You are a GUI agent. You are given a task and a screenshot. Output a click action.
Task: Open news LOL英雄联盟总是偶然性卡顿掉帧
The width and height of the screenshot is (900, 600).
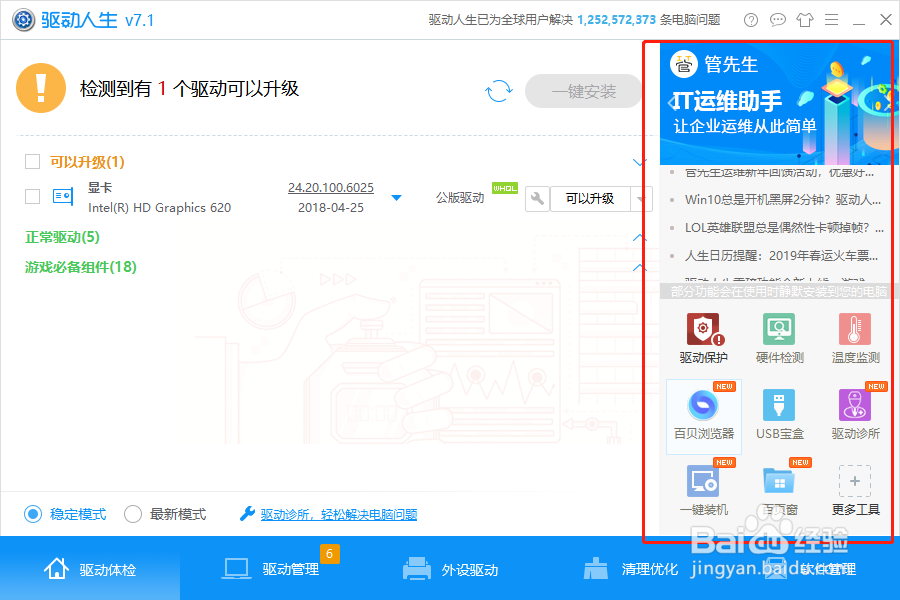coord(784,227)
